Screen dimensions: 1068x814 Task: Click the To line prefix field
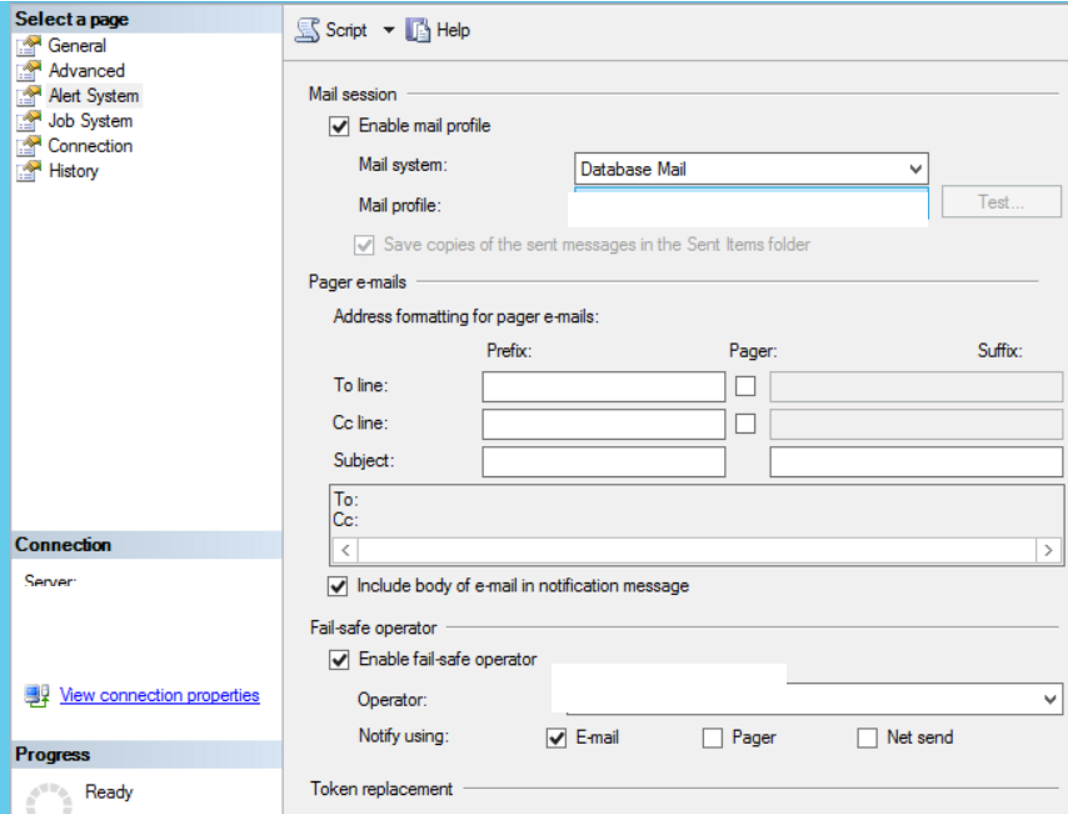tap(603, 386)
